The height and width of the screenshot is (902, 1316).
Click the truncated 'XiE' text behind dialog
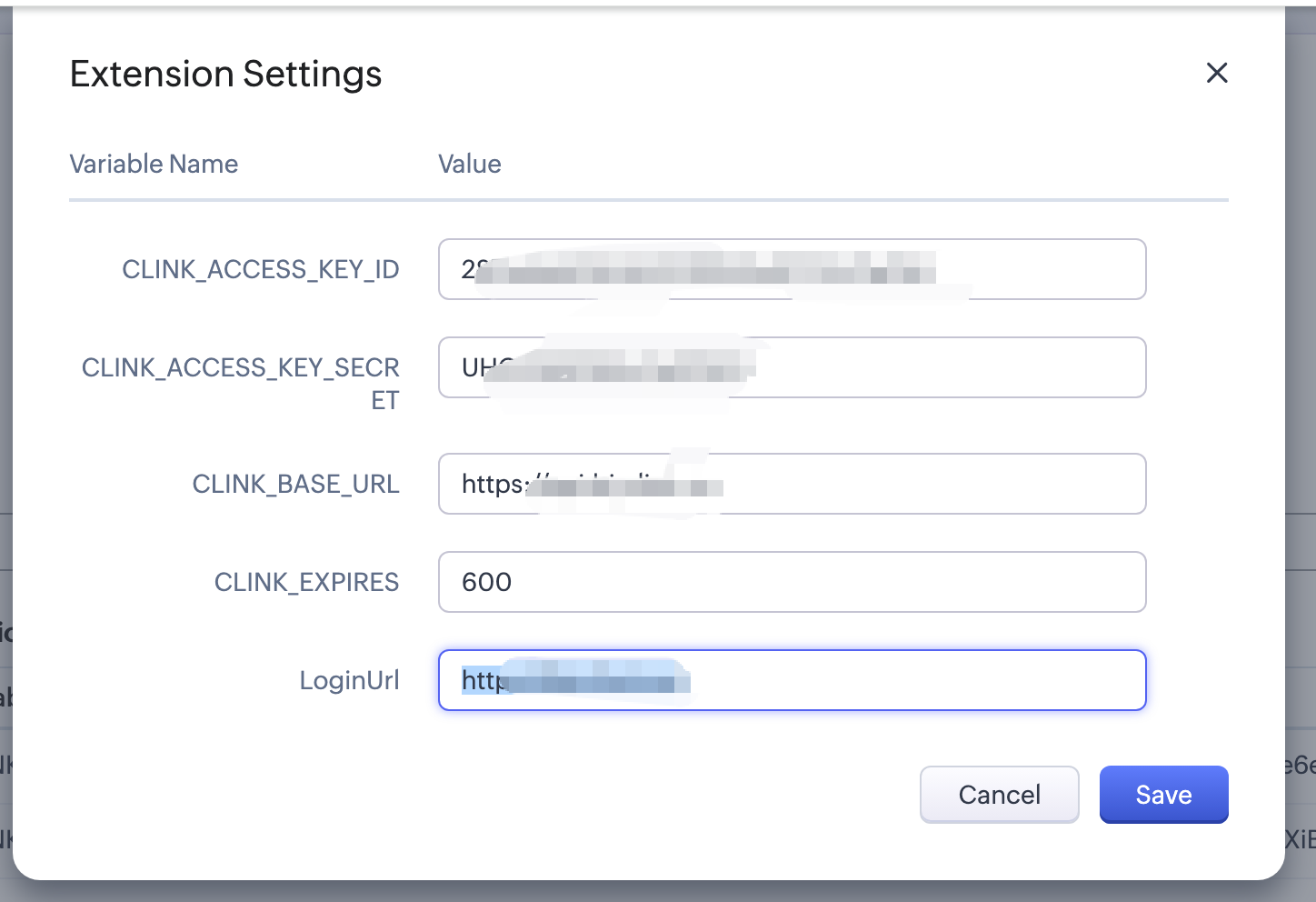[x=1301, y=838]
